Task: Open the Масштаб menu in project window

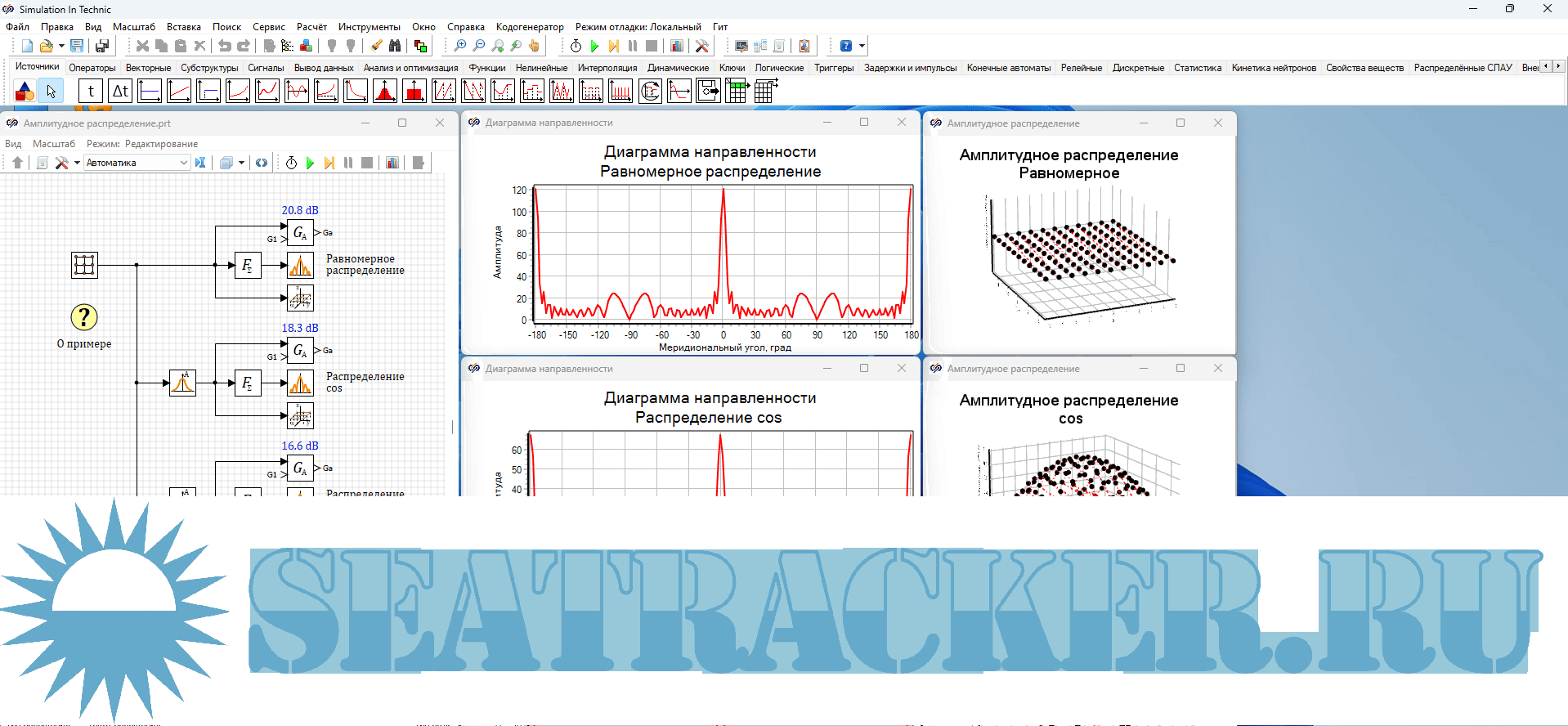Action: [54, 144]
